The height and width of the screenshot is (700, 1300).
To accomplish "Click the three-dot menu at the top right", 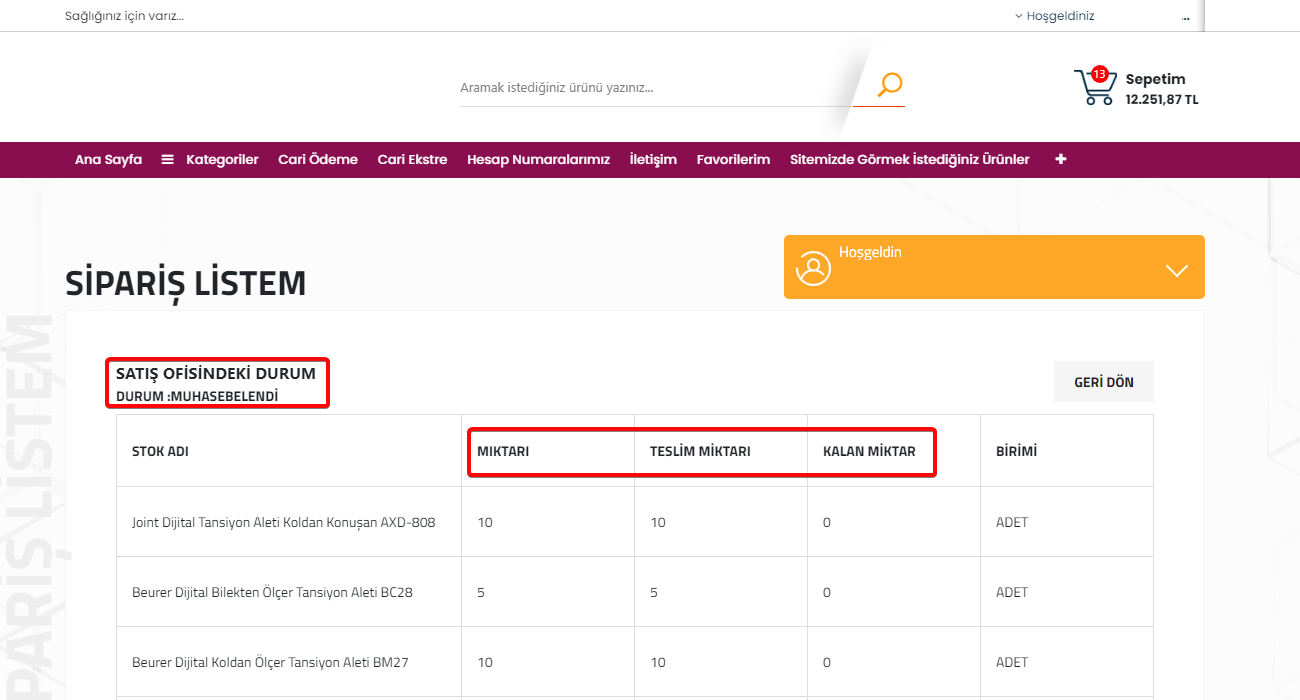I will (1186, 19).
